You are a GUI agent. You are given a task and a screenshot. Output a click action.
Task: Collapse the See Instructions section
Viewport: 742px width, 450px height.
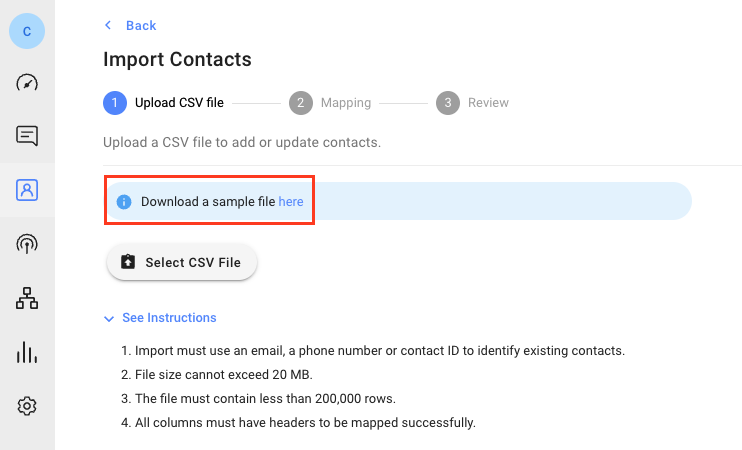point(169,318)
